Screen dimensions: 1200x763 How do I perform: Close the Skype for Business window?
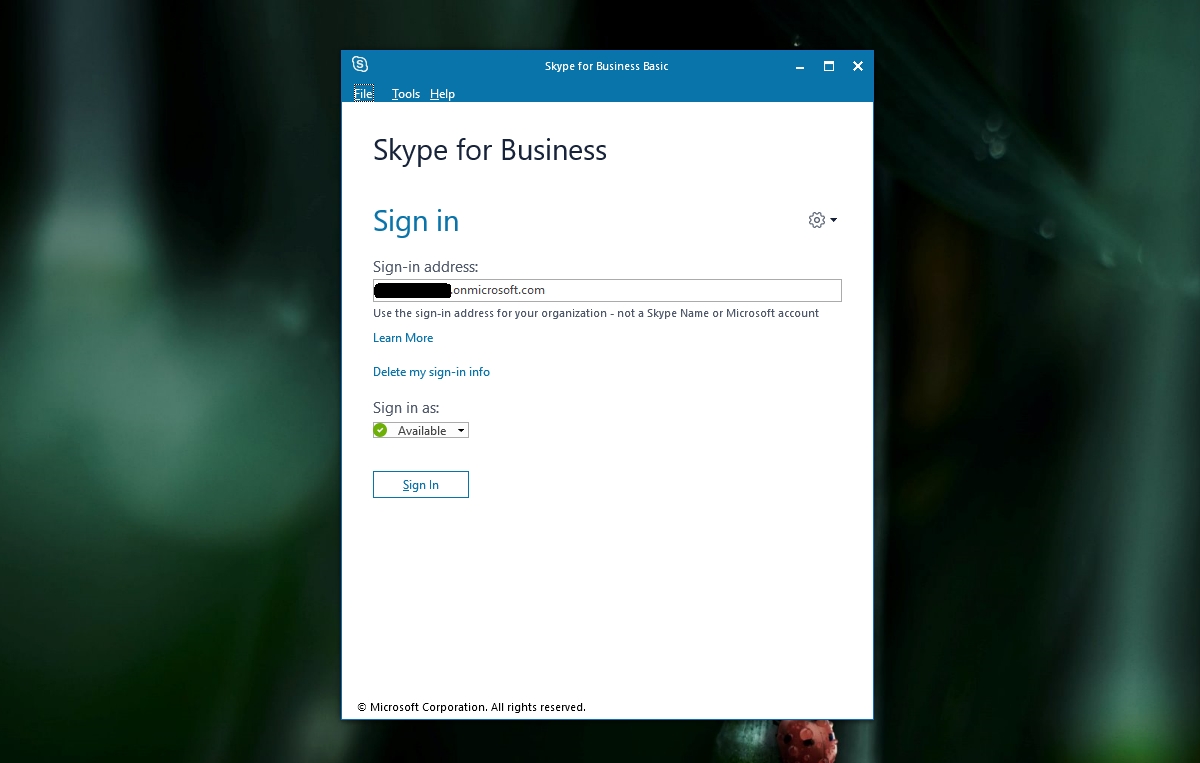tap(858, 66)
